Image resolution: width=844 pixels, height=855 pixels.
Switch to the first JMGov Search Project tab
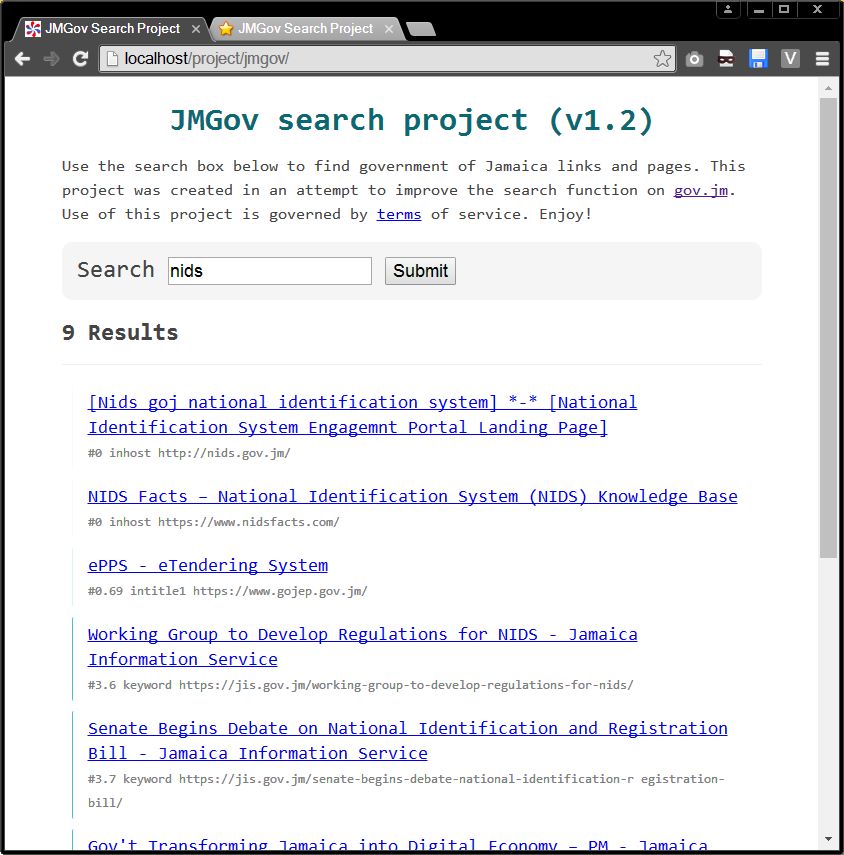112,28
